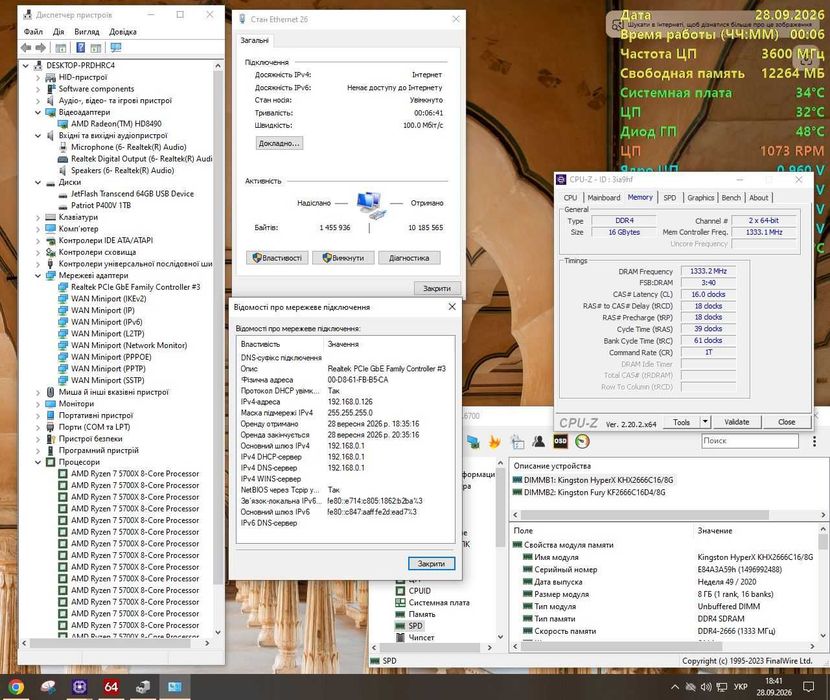Viewport: 830px width, 700px height.
Task: Collapse the Процесори node
Action: click(x=38, y=461)
